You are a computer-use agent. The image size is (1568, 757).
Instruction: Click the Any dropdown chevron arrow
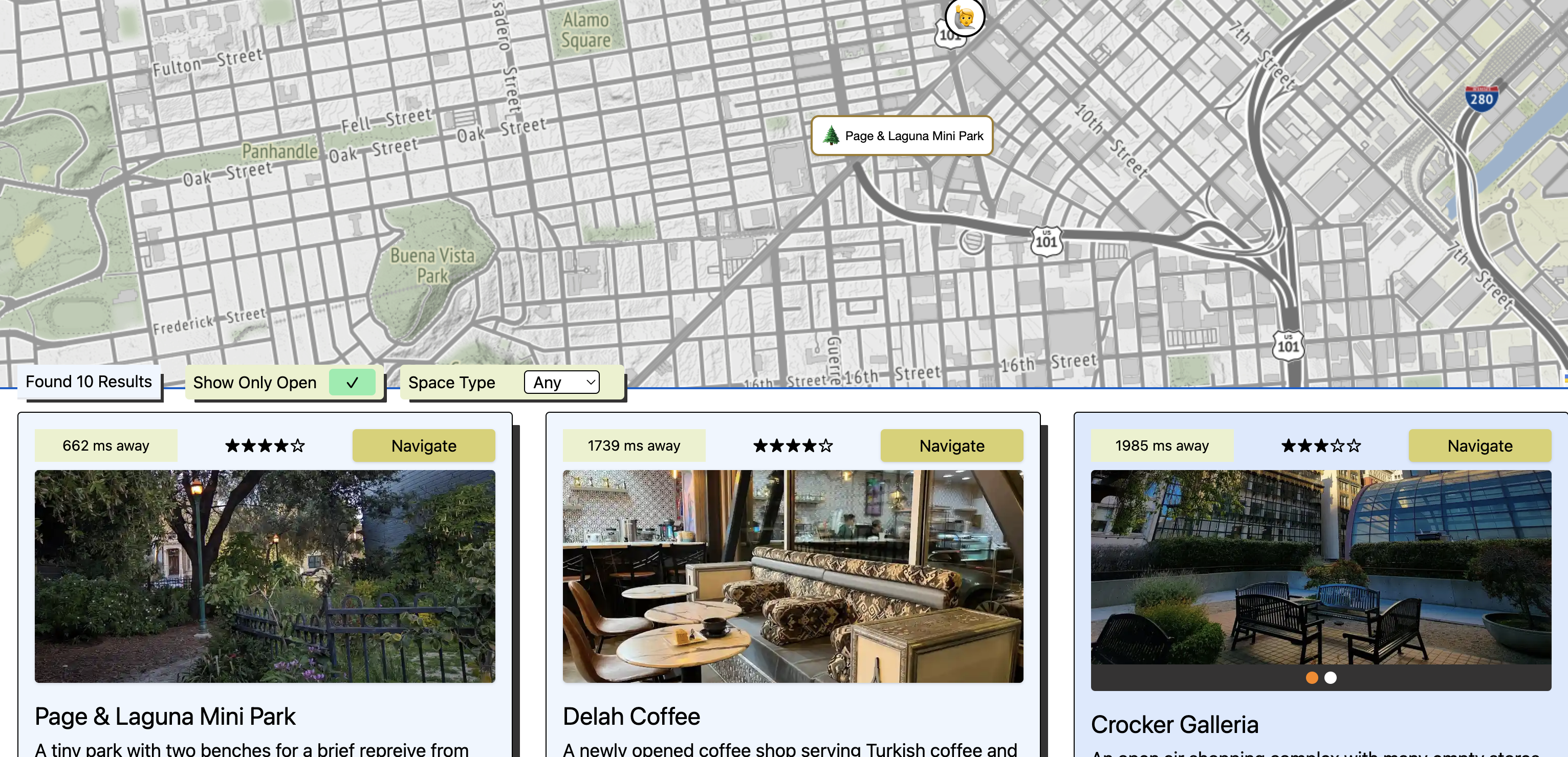point(590,382)
